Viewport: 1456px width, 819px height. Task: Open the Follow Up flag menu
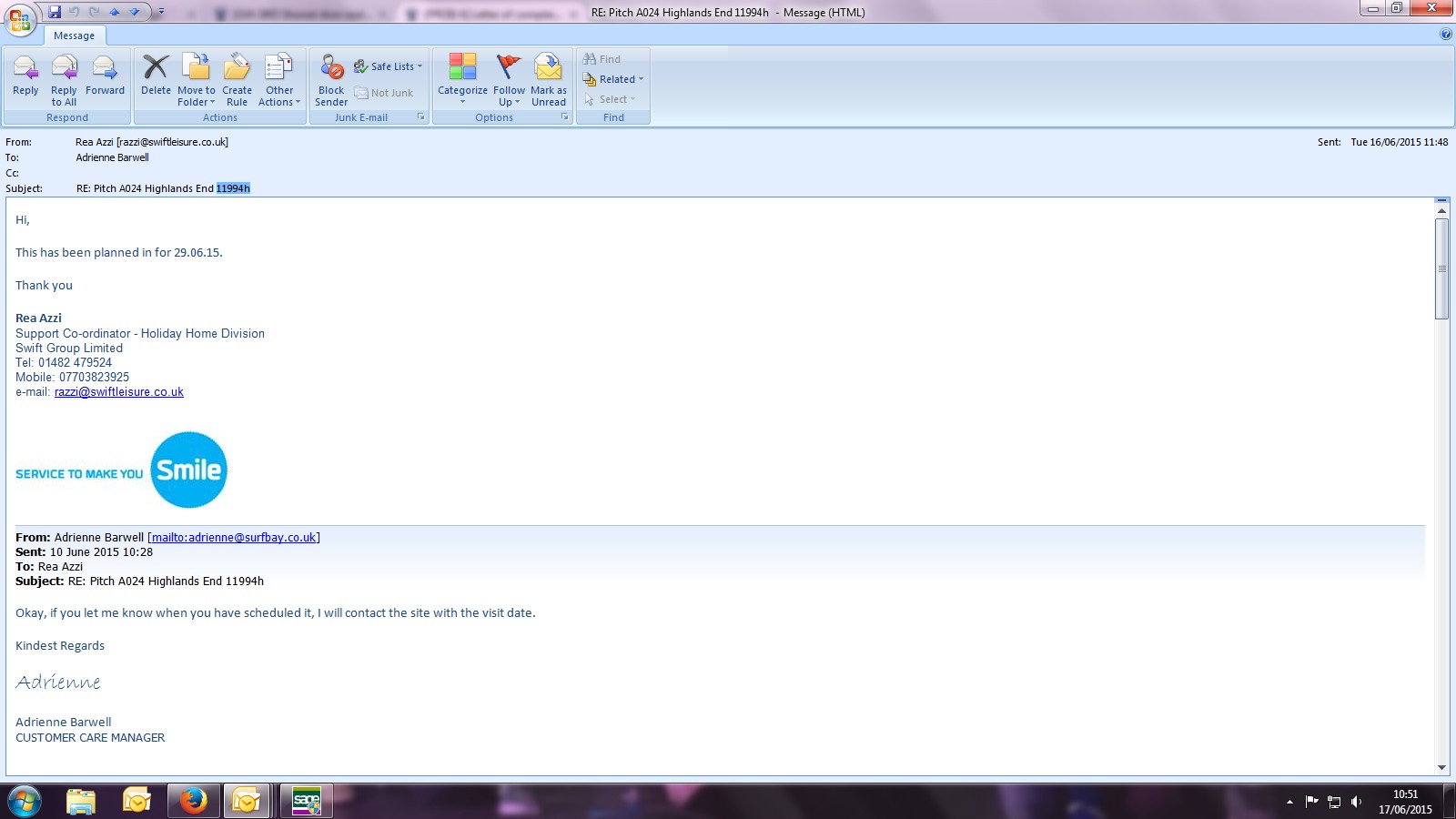(509, 78)
